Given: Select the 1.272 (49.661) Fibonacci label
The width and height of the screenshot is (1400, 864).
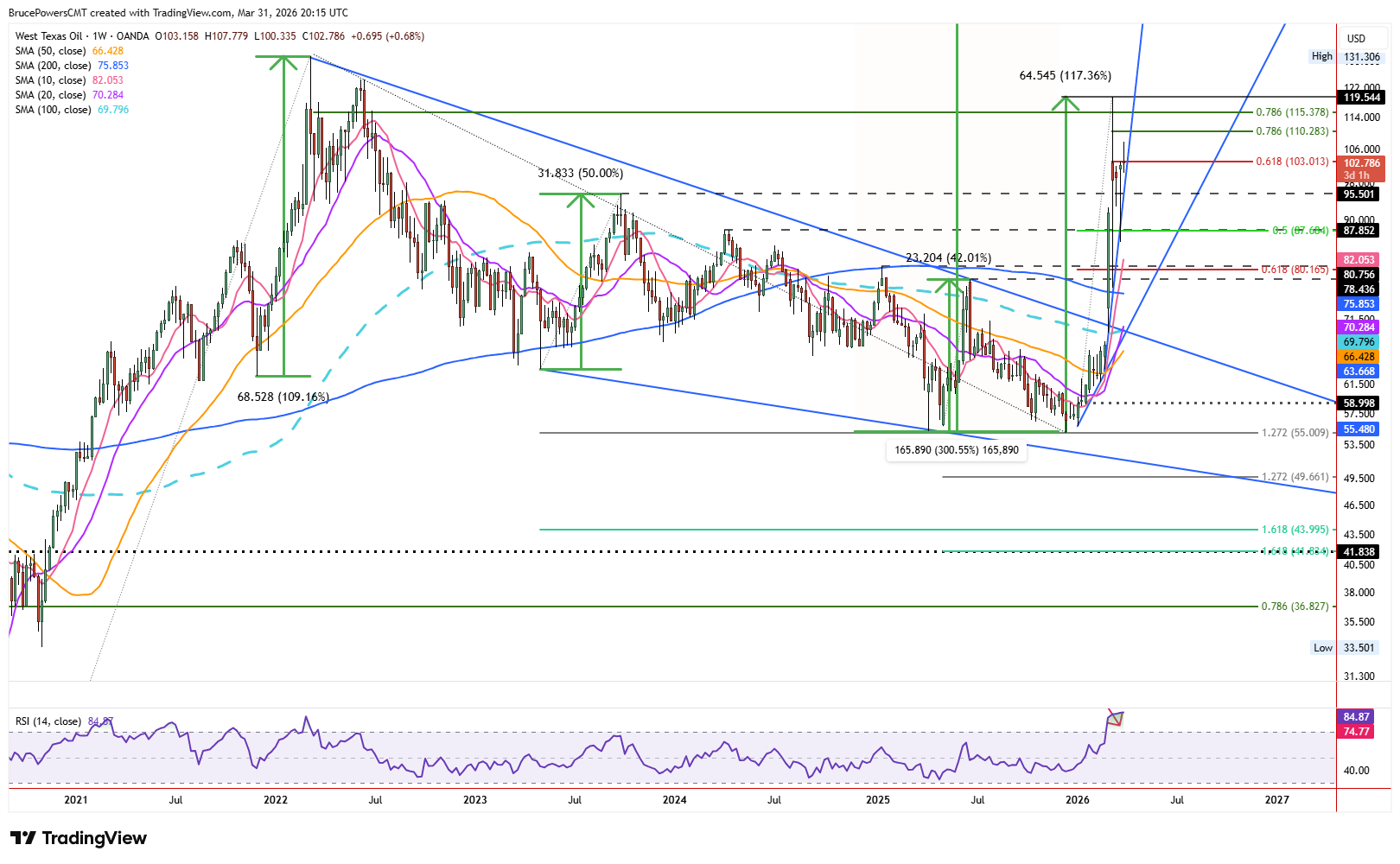Looking at the screenshot, I should pos(1295,477).
